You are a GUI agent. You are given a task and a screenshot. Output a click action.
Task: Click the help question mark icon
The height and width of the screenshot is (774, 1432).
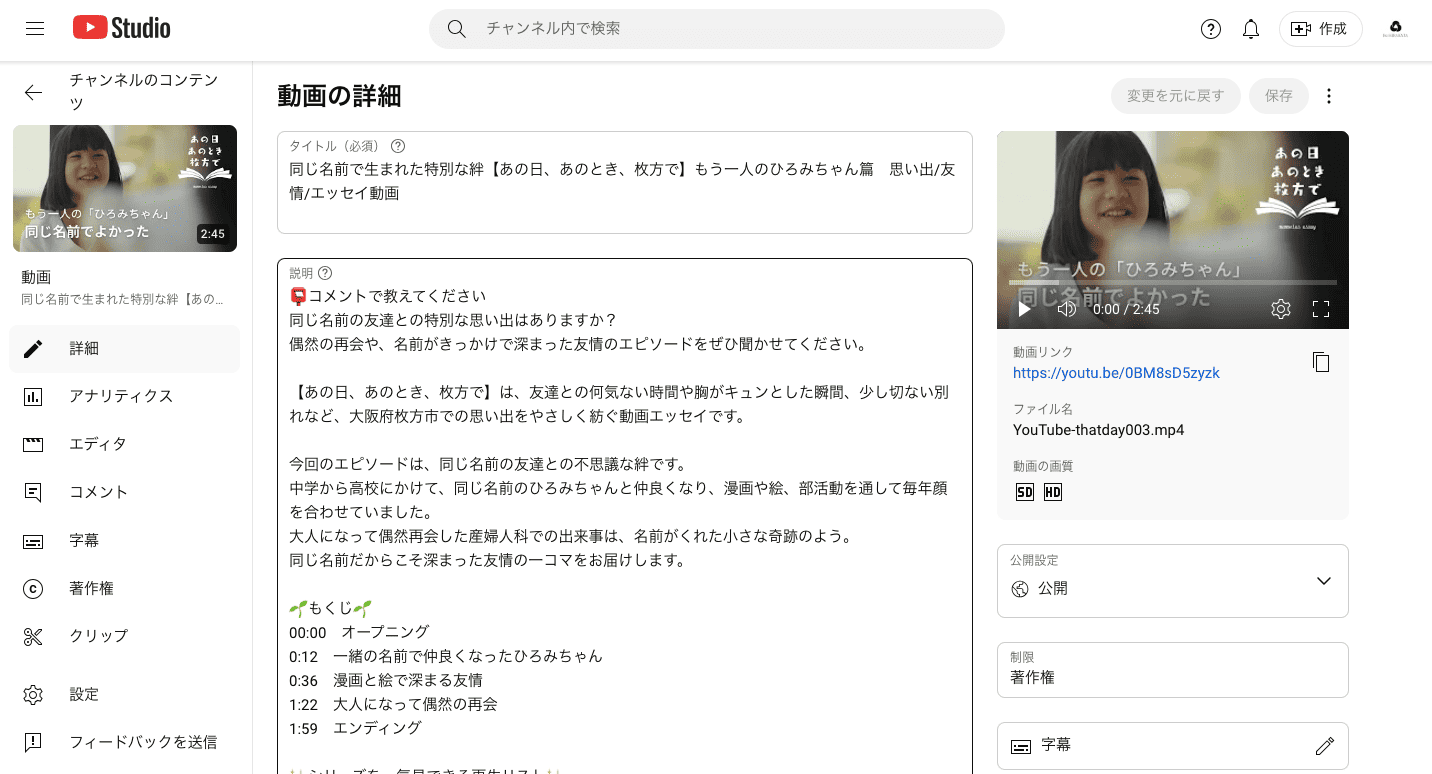(1210, 29)
